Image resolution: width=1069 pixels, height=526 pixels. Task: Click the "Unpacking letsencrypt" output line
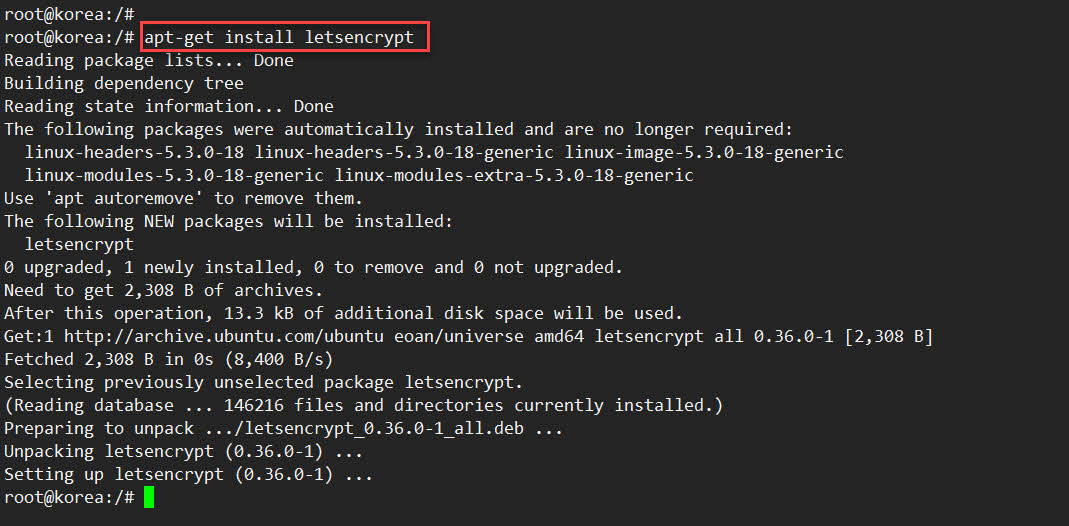183,451
